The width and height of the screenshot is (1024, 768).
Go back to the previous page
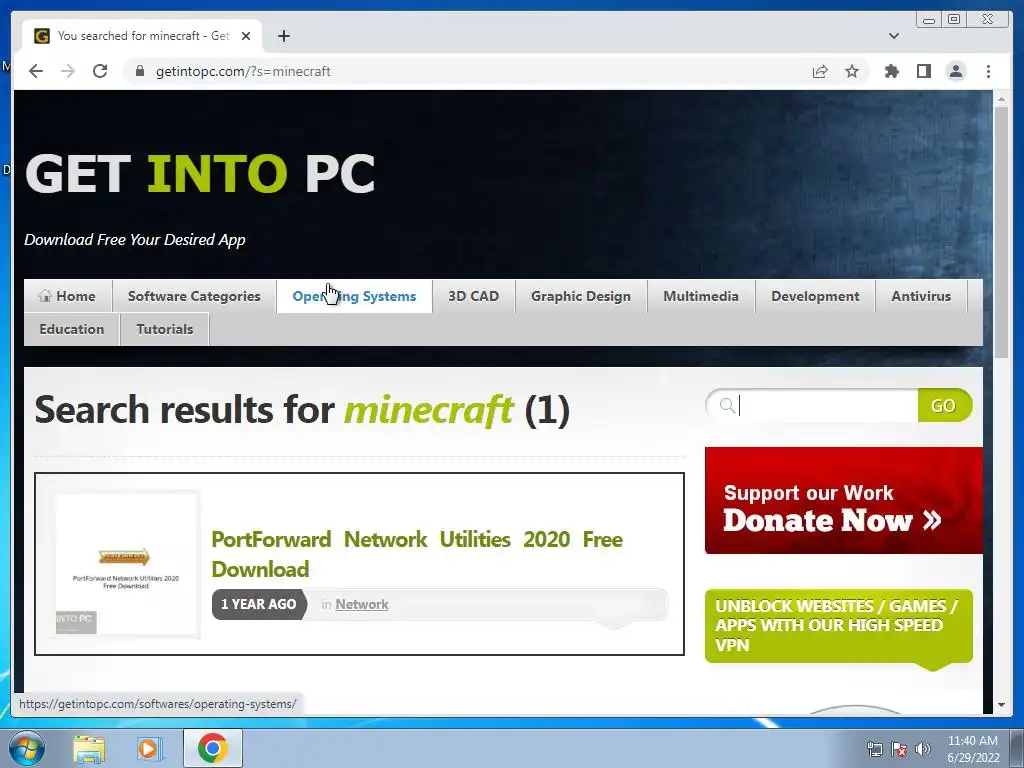tap(36, 71)
